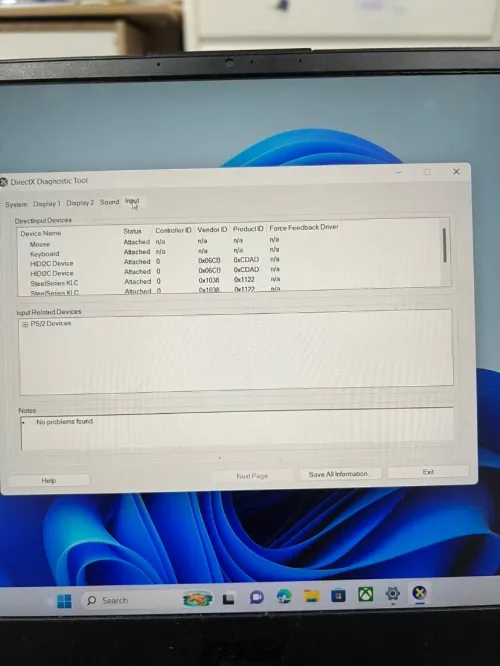The image size is (500, 666).
Task: Click the Vendor ID column header
Action: click(x=212, y=229)
